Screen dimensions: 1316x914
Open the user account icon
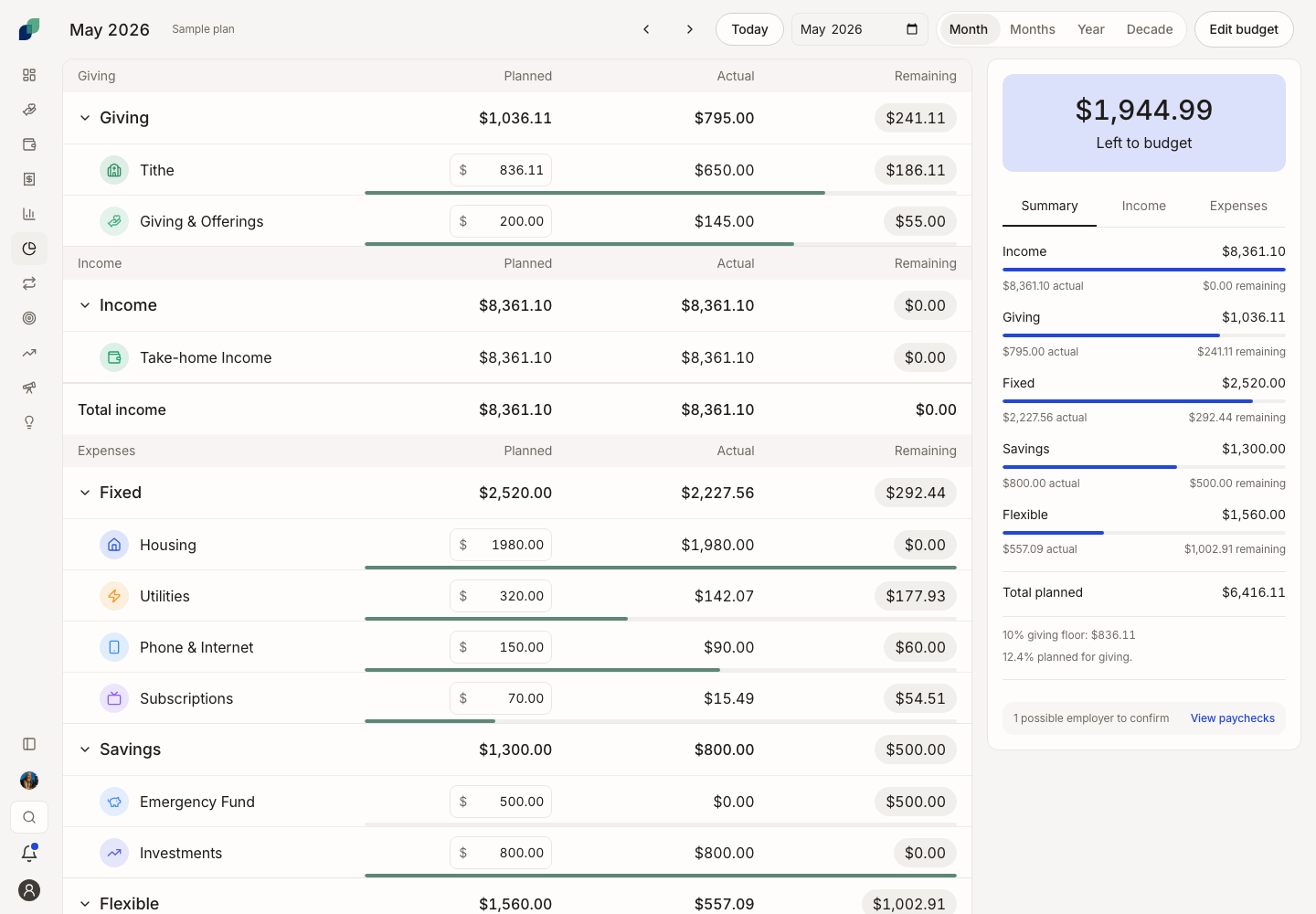(29, 890)
